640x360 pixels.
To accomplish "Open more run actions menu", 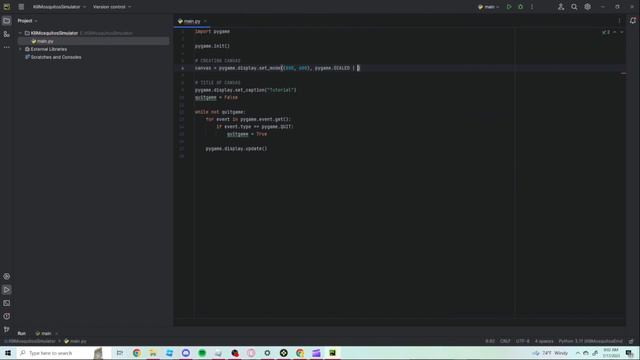I will [532, 7].
